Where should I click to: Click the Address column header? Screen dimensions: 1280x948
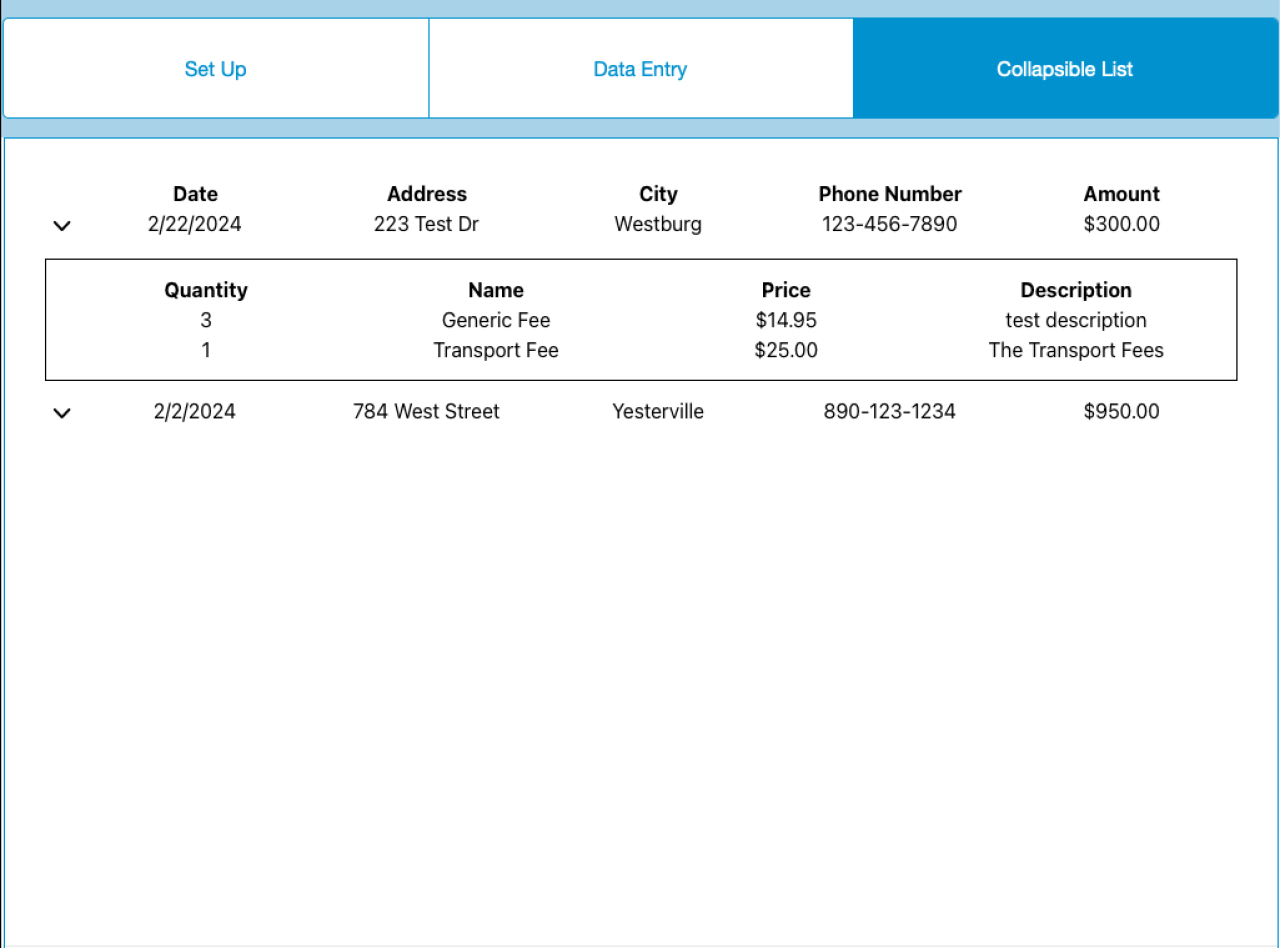coord(427,194)
